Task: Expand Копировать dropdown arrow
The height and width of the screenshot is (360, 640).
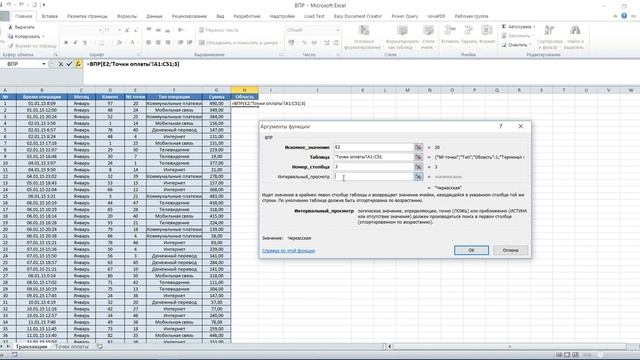Action: [43, 36]
